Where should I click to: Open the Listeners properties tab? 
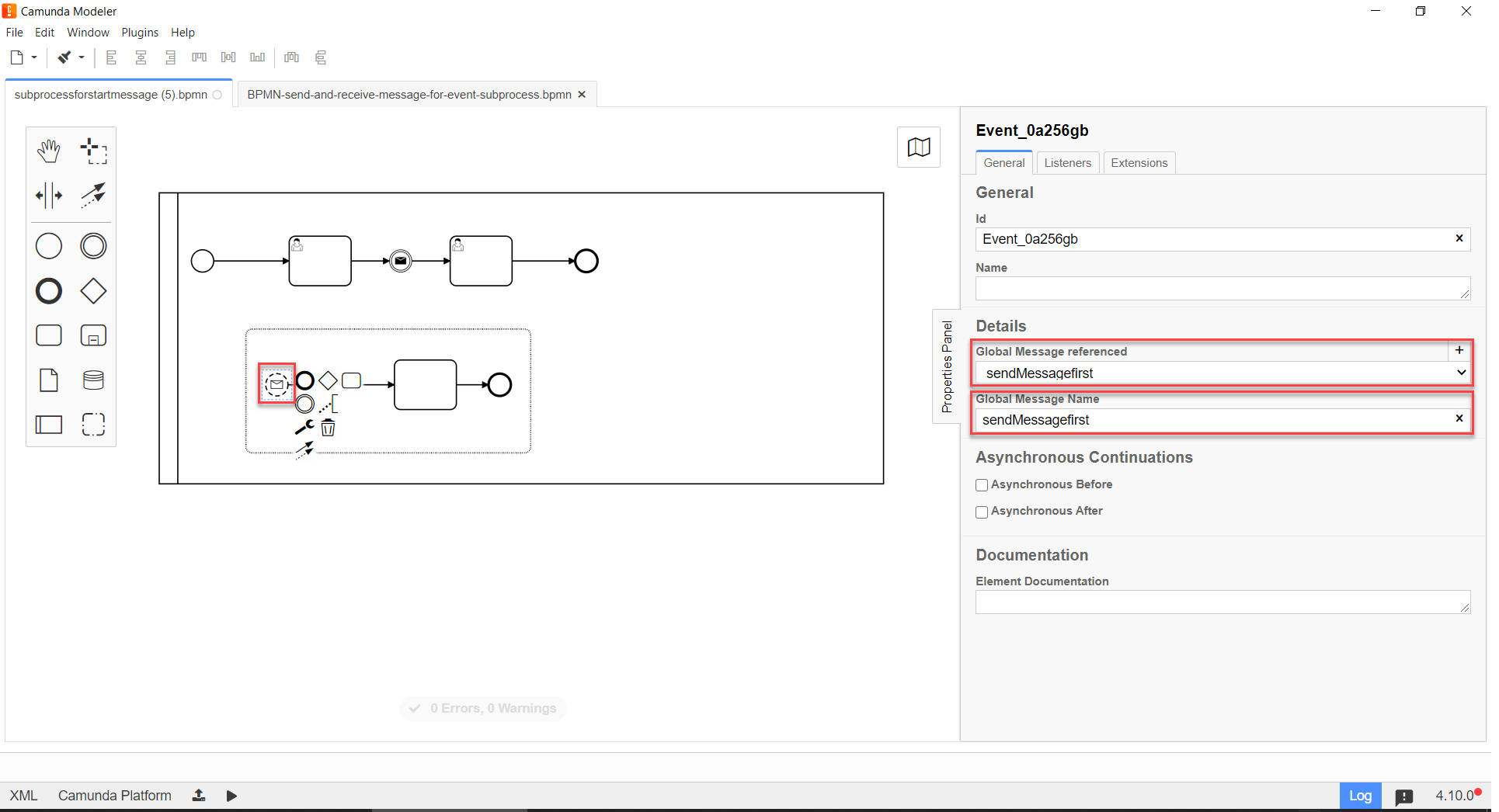pyautogui.click(x=1067, y=162)
